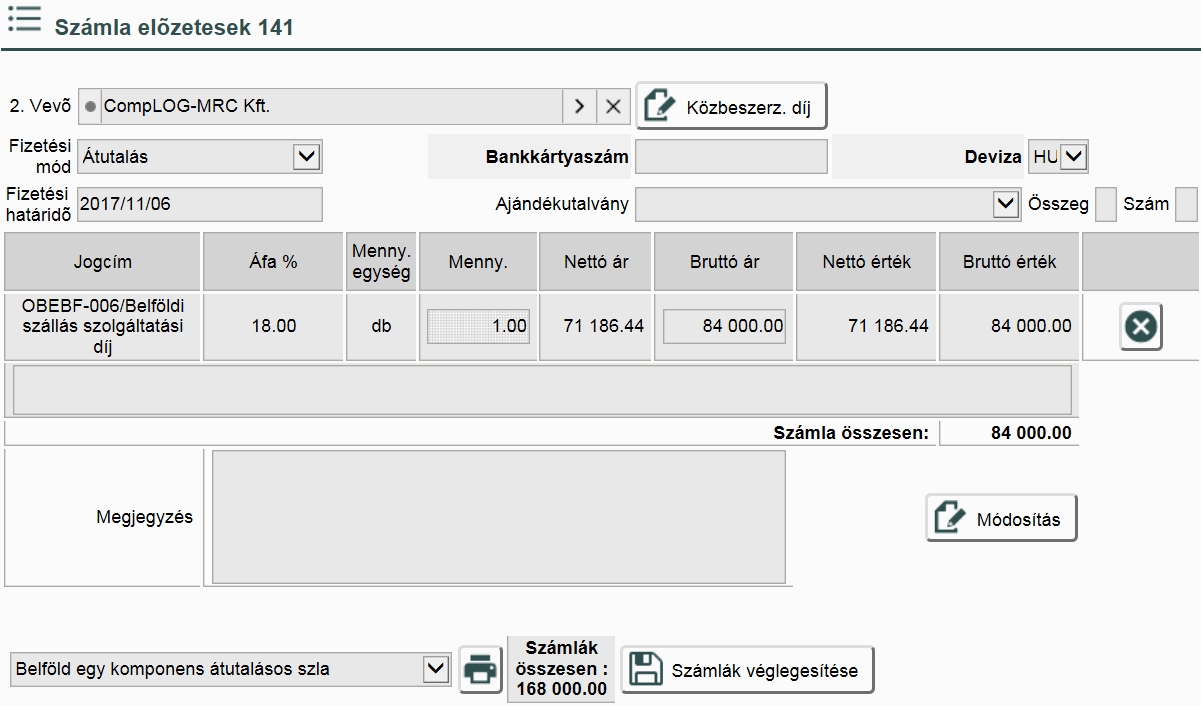The height and width of the screenshot is (706, 1201).
Task: Click the Bruttó ár field 84 000.00
Action: pos(724,326)
